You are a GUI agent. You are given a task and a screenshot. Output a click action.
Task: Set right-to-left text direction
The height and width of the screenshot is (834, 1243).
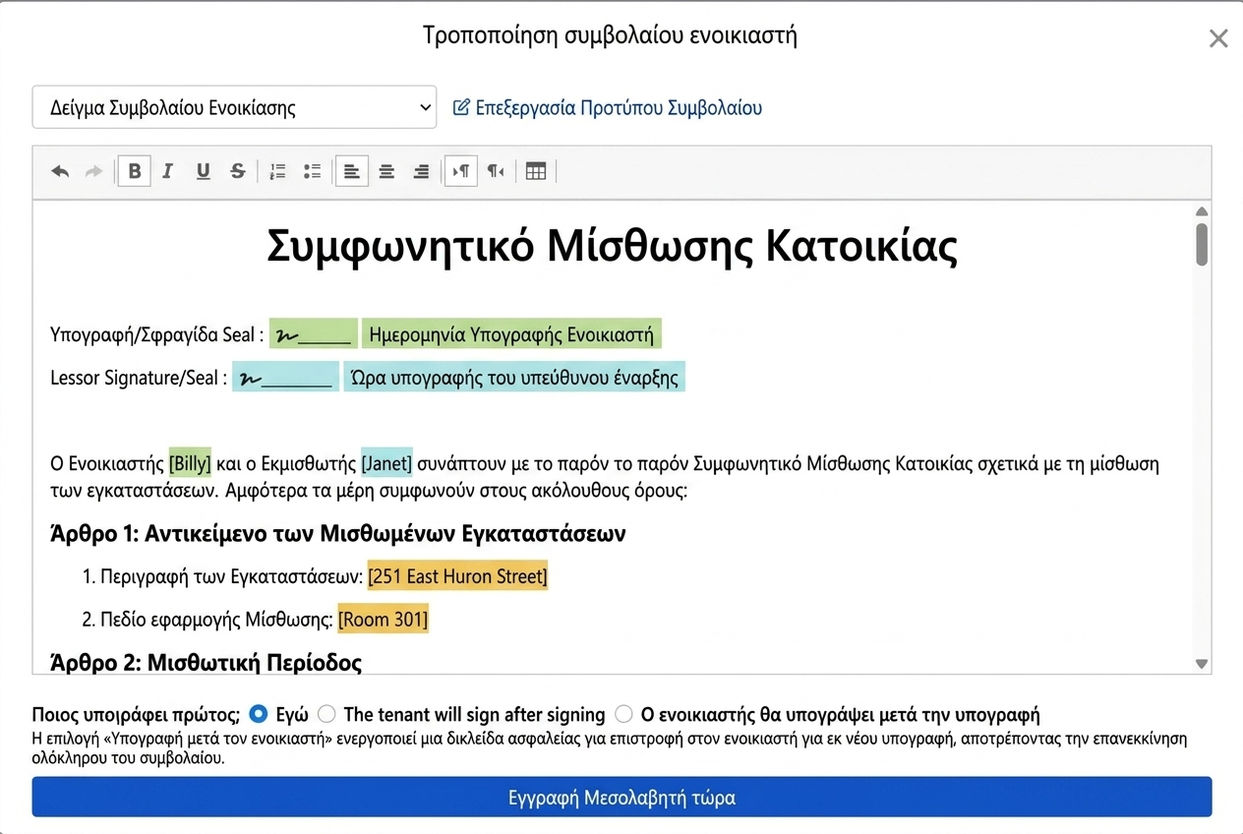(x=496, y=172)
